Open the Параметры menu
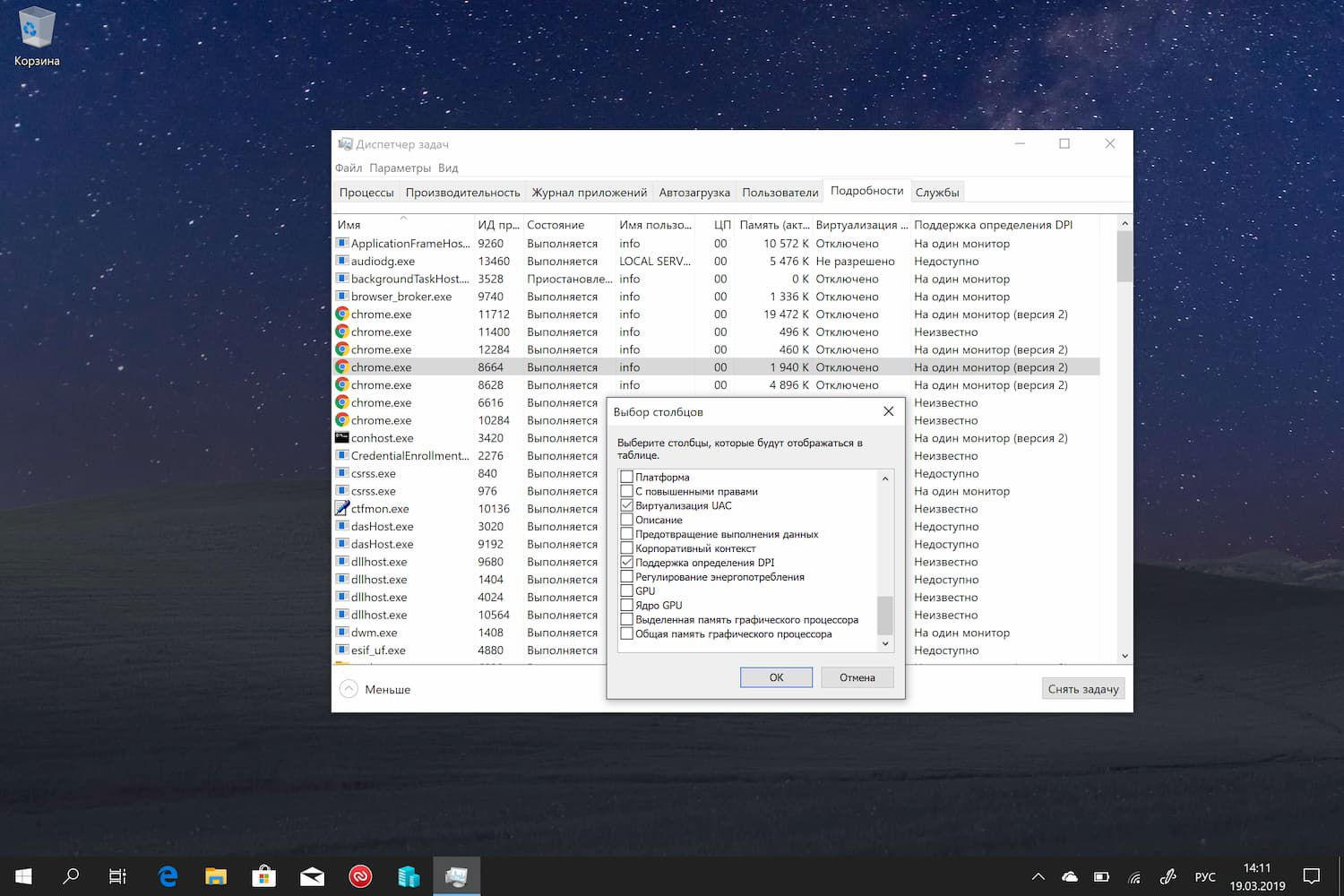Viewport: 1344px width, 896px height. 401,168
